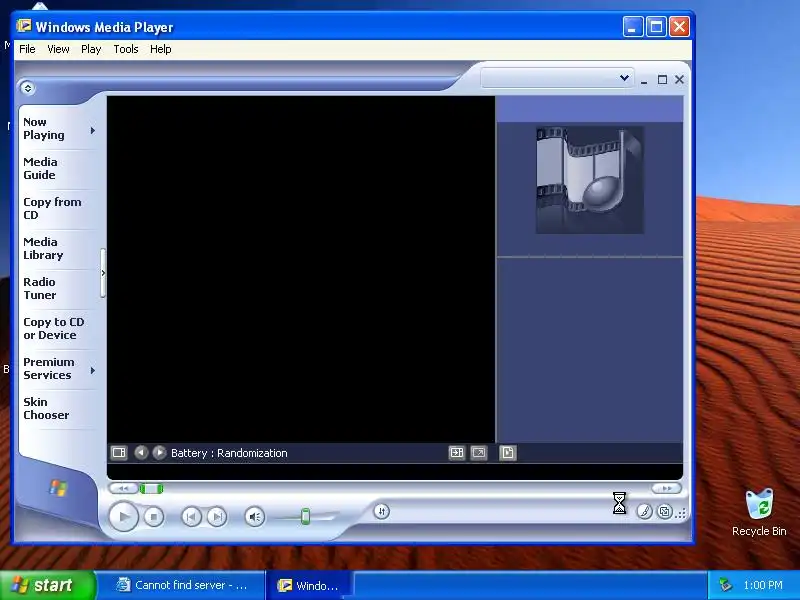Open Copy from CD
Viewport: 800px width, 600px height.
tap(52, 208)
